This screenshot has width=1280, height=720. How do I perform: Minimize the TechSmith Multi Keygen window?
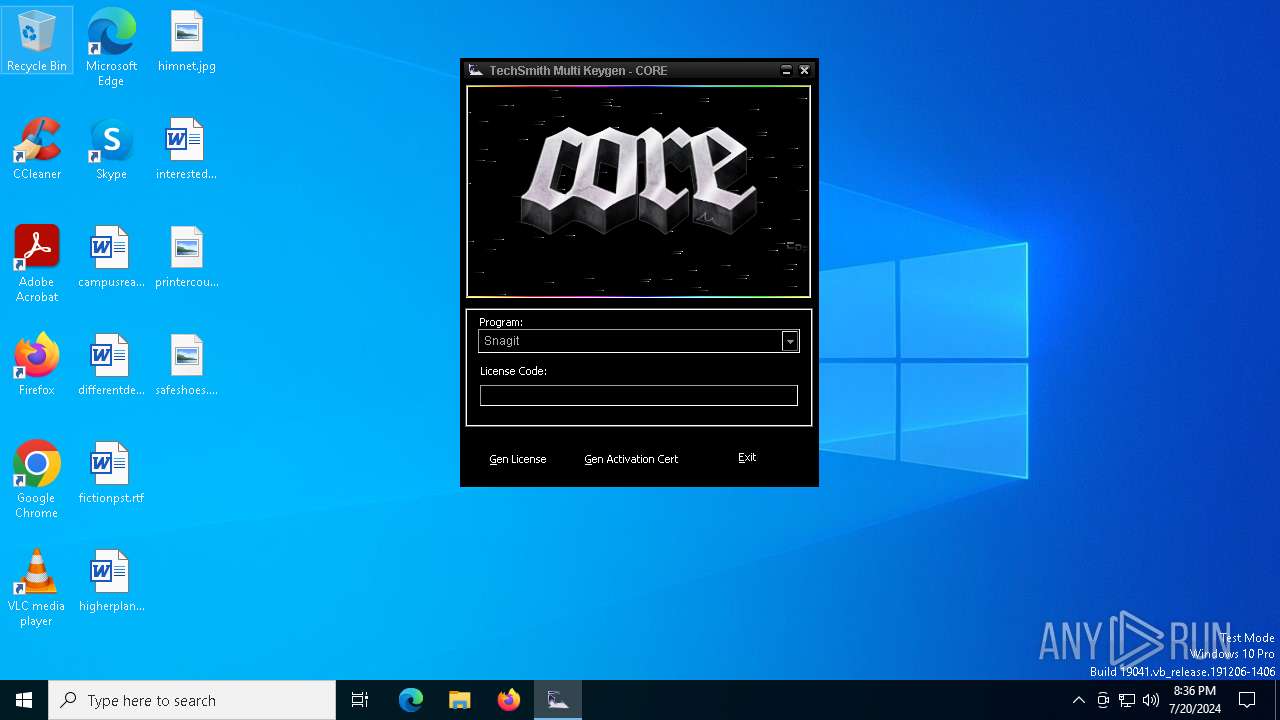pyautogui.click(x=786, y=70)
